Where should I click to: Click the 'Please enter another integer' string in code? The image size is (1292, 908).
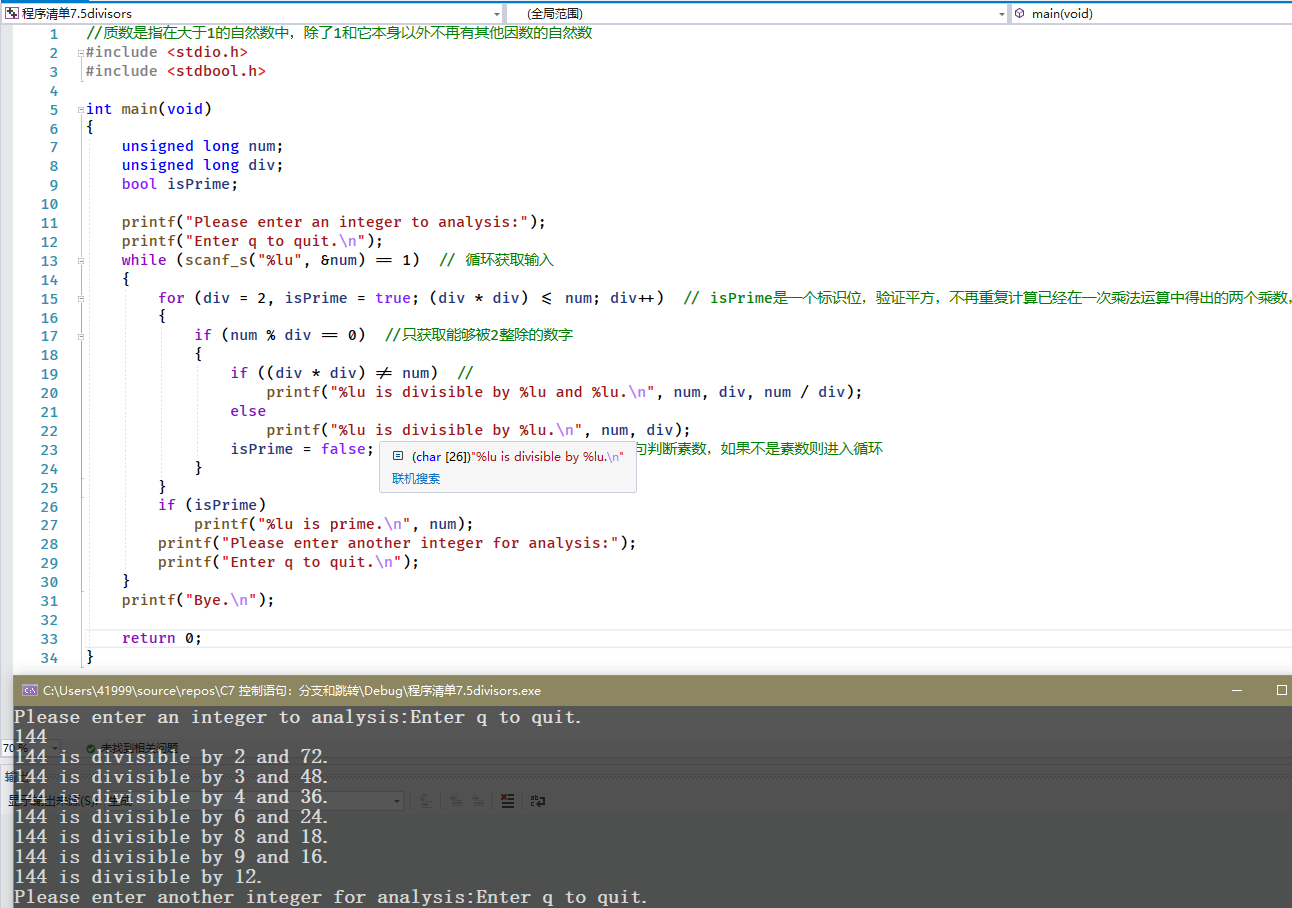(x=421, y=543)
